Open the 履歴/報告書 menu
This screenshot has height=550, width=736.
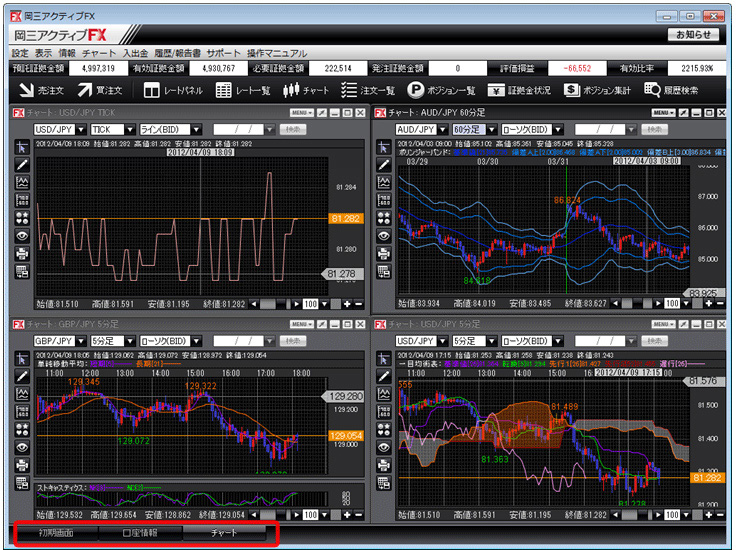point(177,53)
